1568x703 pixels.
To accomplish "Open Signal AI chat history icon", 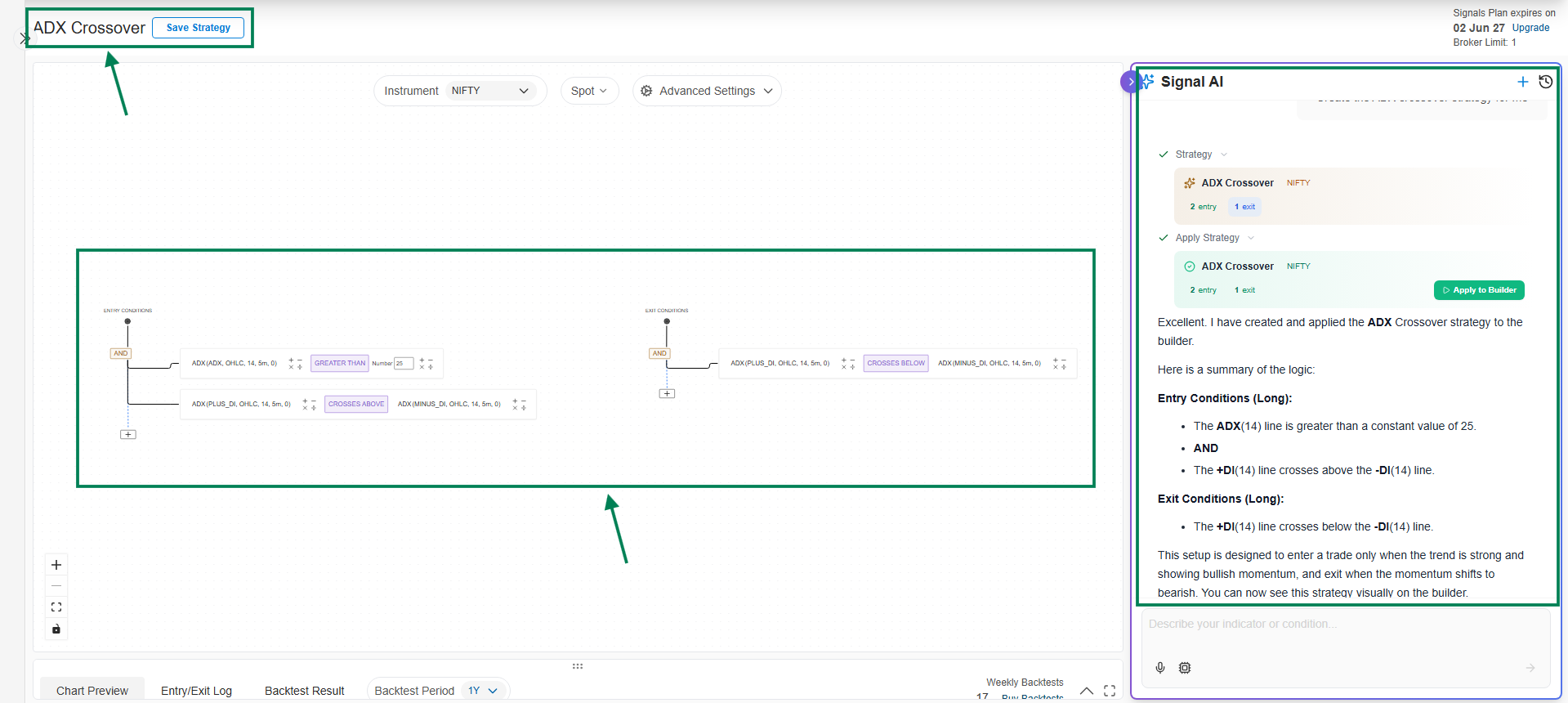I will (1545, 82).
